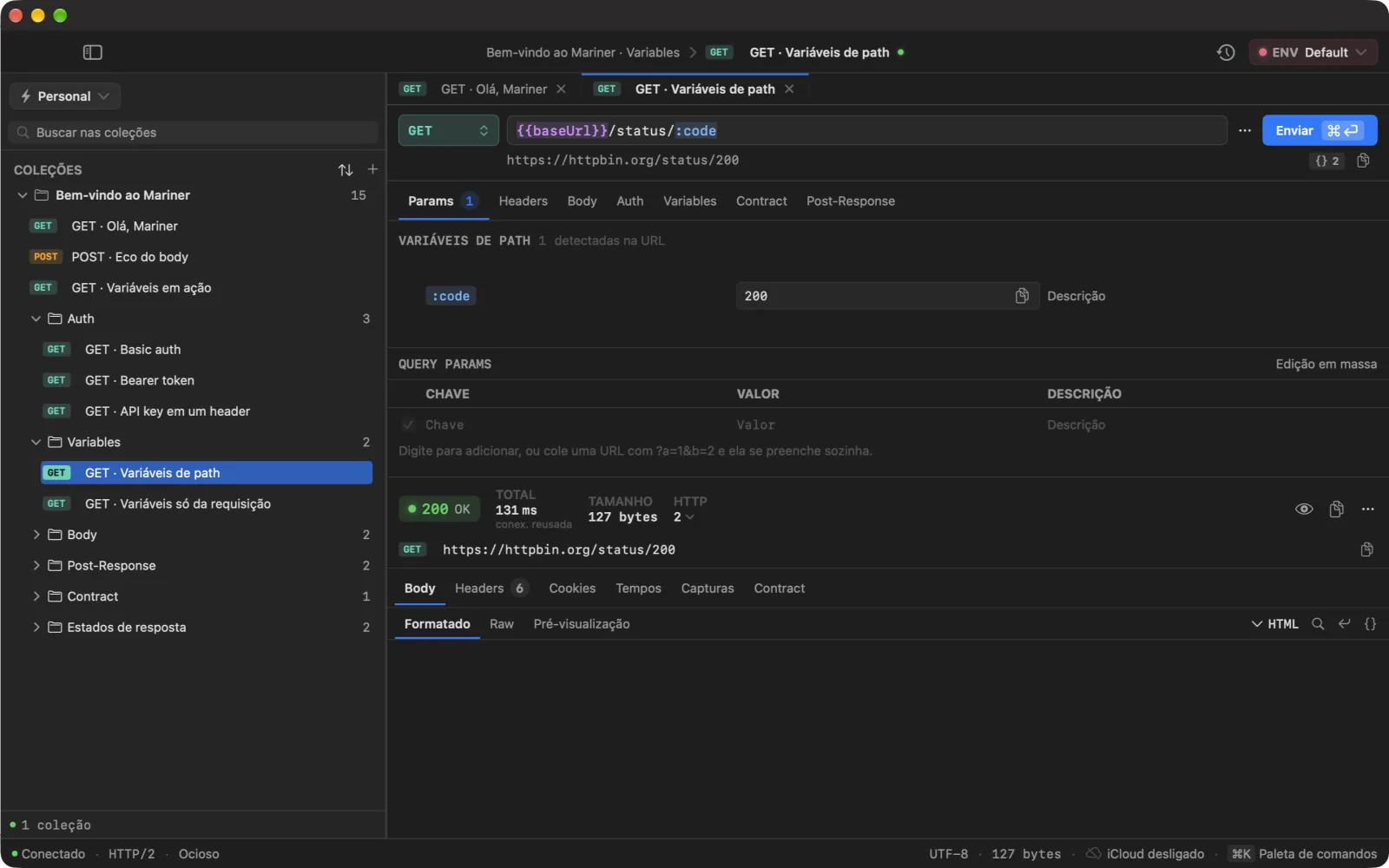Add a new collection with plus icon
This screenshot has height=868, width=1389.
click(x=372, y=169)
